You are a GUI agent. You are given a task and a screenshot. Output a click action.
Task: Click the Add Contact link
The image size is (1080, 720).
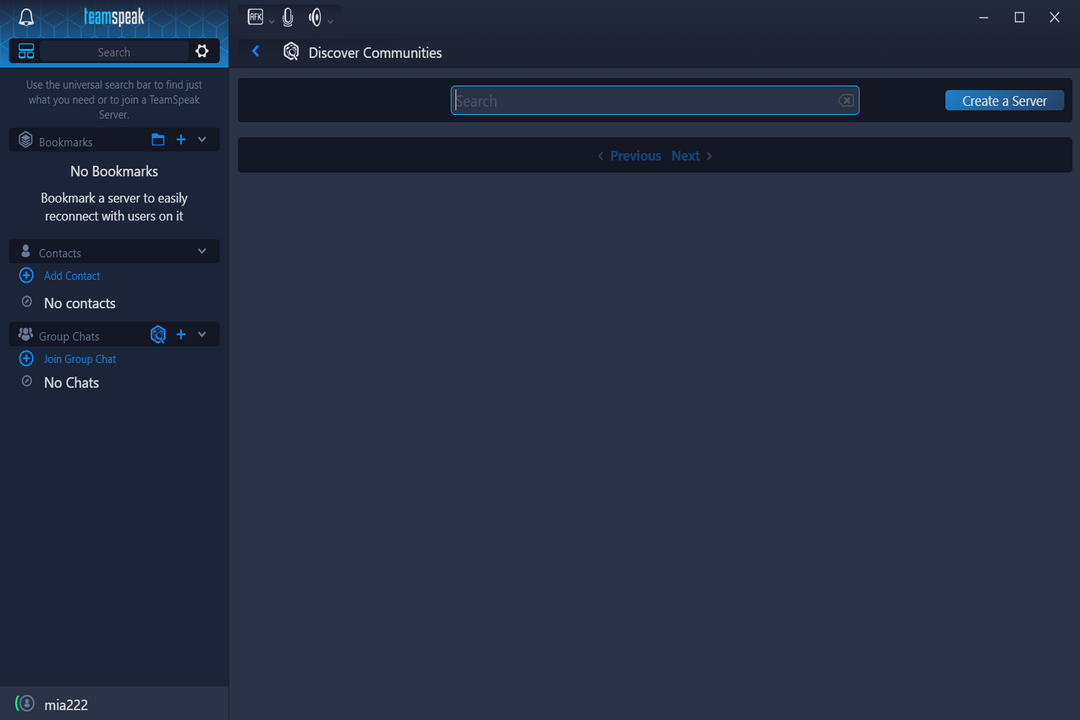pyautogui.click(x=71, y=276)
